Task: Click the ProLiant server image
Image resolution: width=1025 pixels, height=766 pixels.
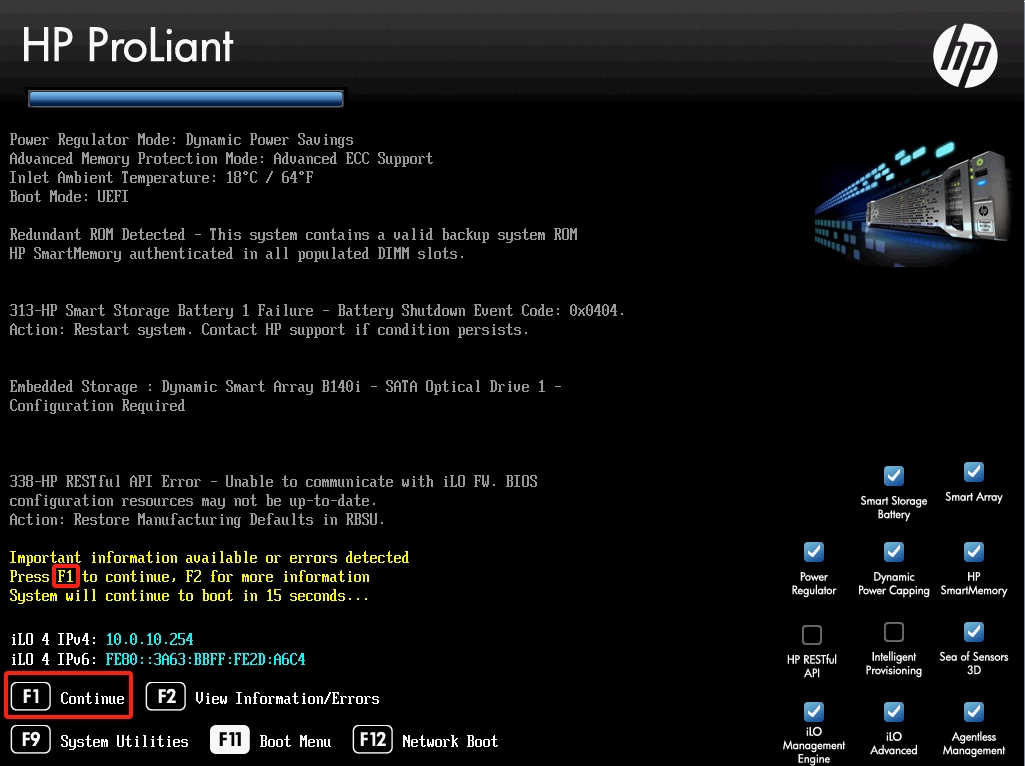Action: tap(912, 201)
